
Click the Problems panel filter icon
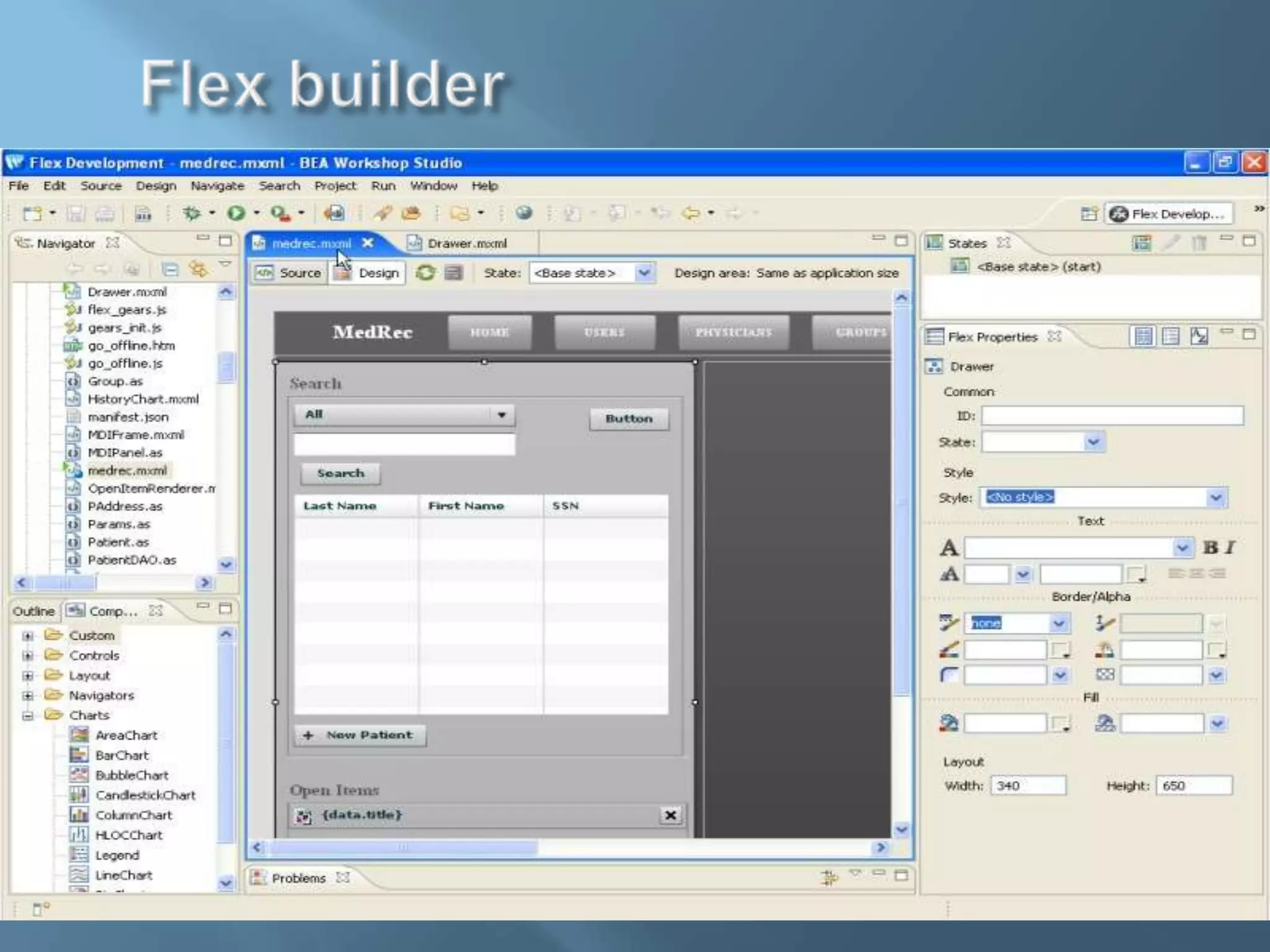(x=829, y=878)
